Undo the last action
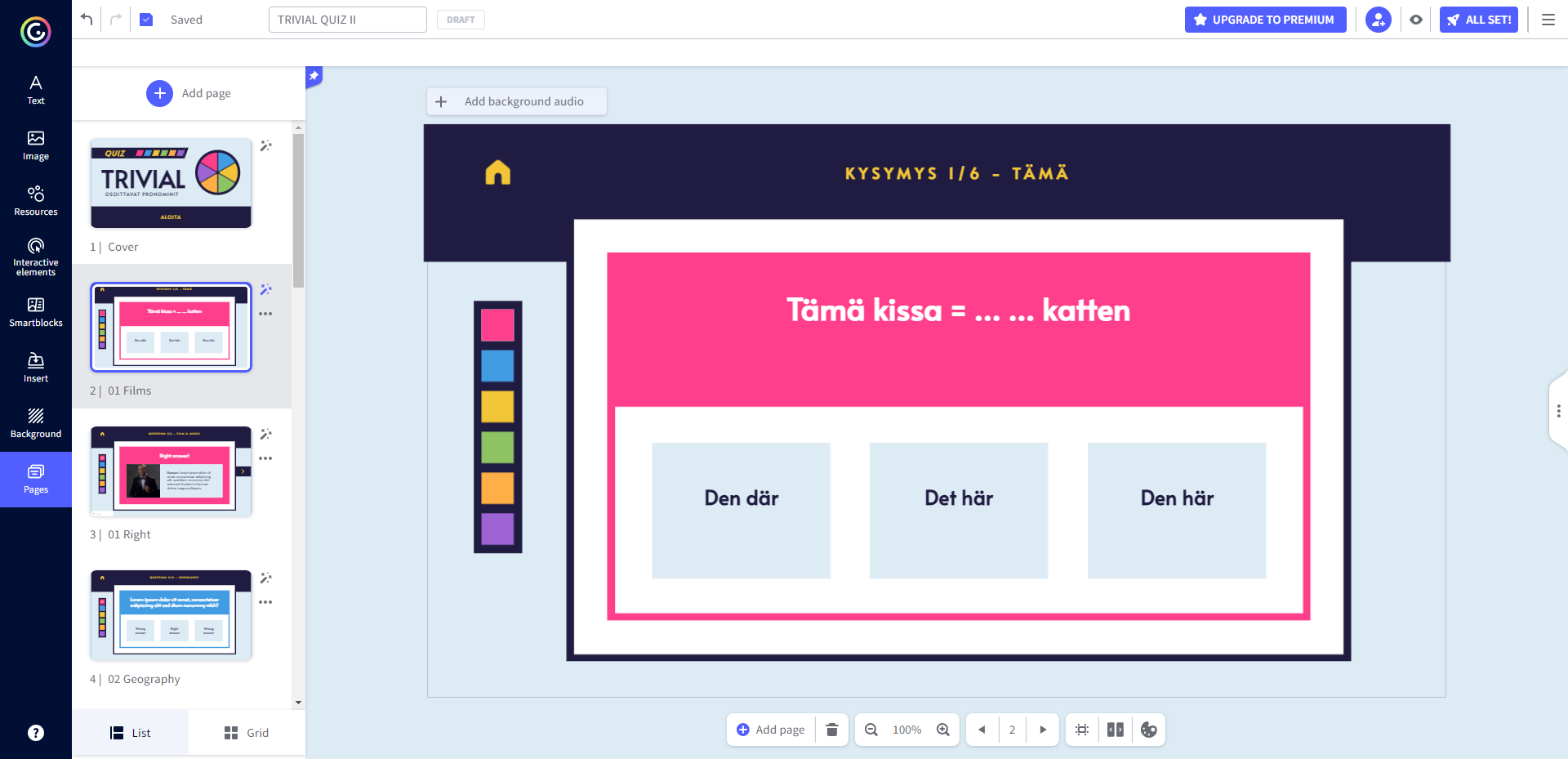 tap(87, 20)
